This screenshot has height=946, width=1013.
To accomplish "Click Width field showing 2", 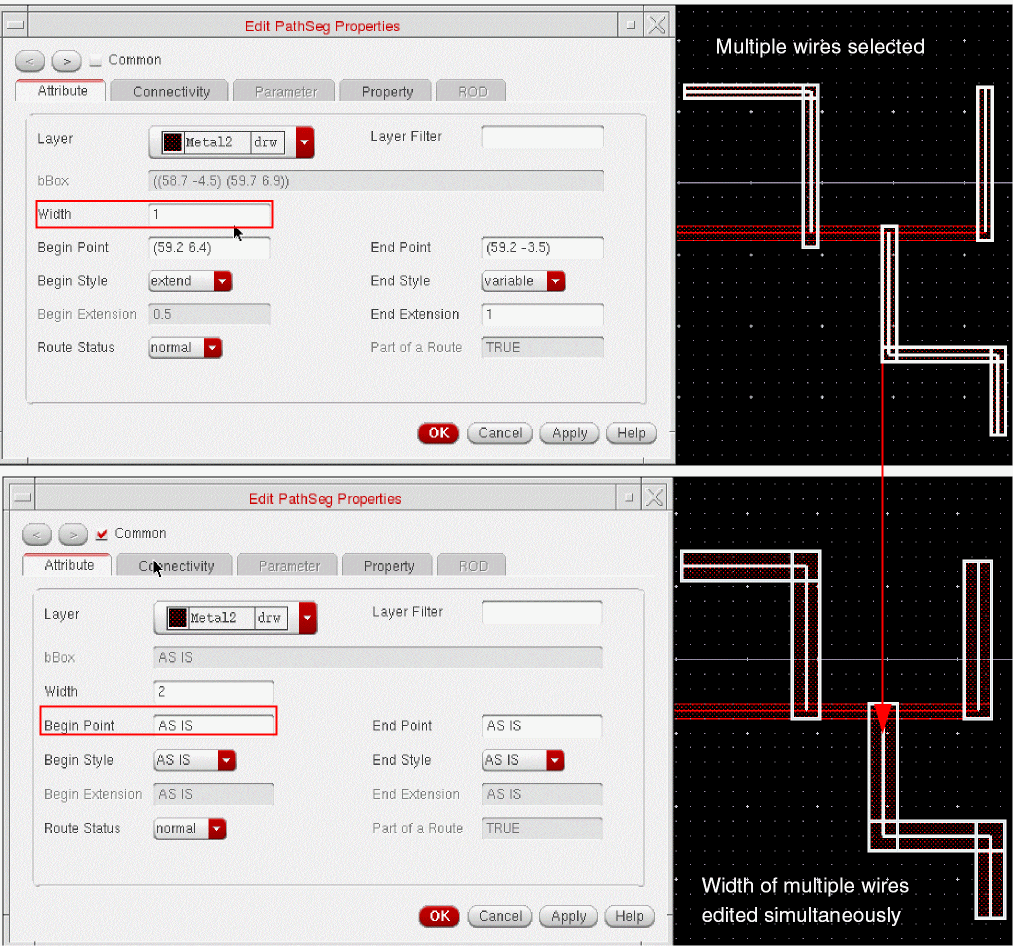I will tap(213, 691).
